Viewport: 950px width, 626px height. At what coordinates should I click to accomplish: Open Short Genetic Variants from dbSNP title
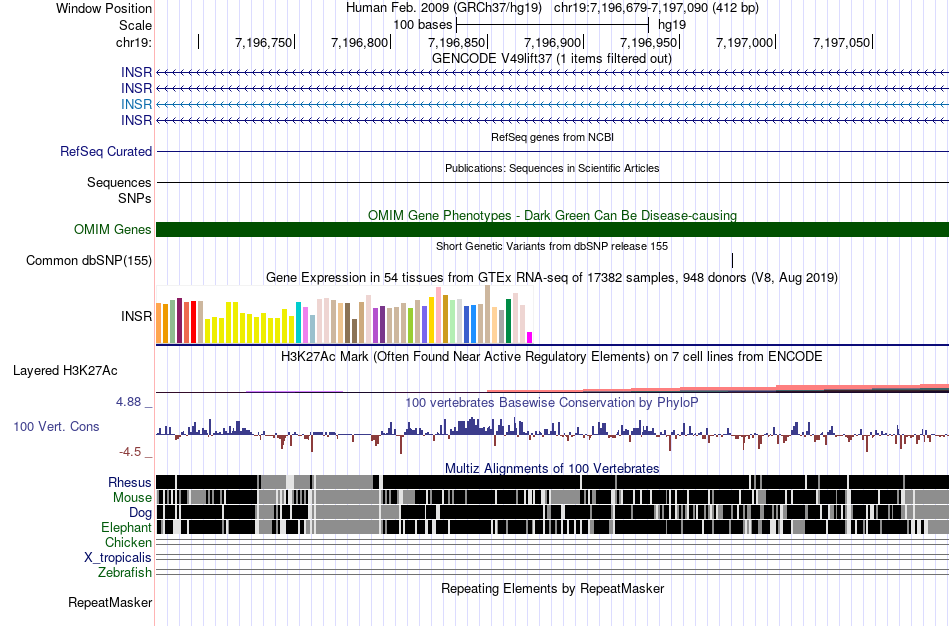[x=552, y=246]
